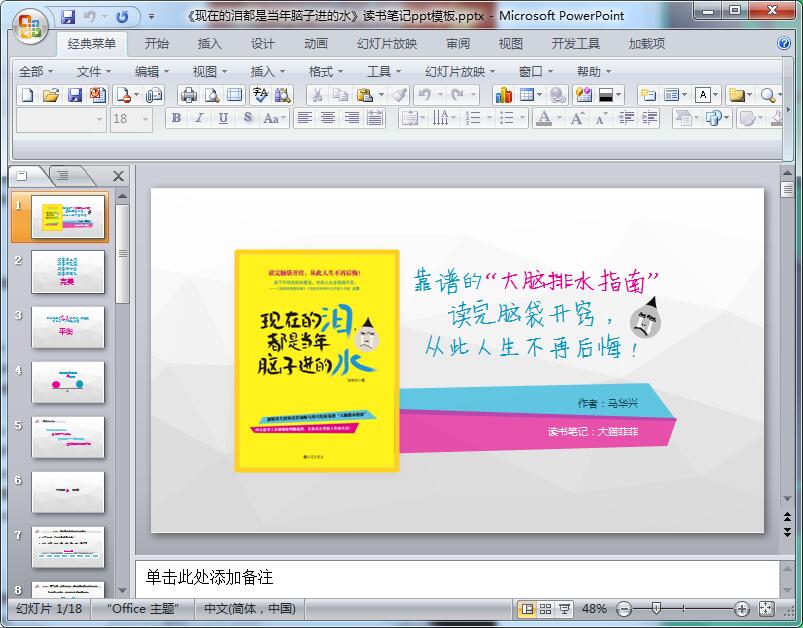Switch to Slide Sorter view in status bar
The height and width of the screenshot is (628, 803).
(x=545, y=609)
